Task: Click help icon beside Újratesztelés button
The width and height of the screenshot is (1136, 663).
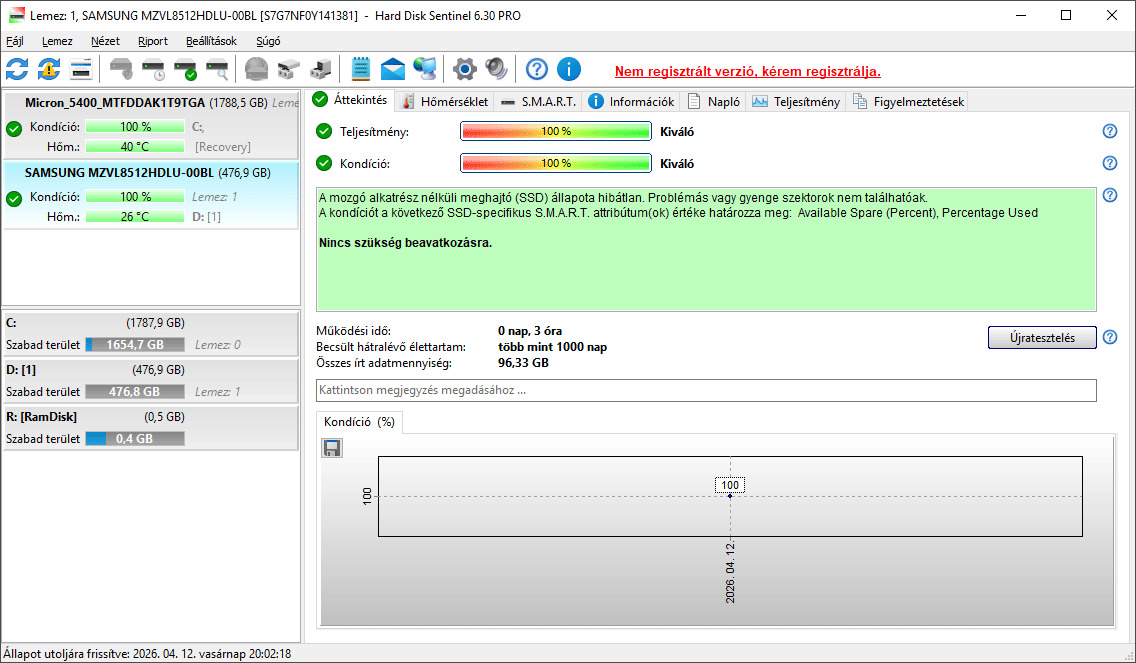Action: (x=1109, y=337)
